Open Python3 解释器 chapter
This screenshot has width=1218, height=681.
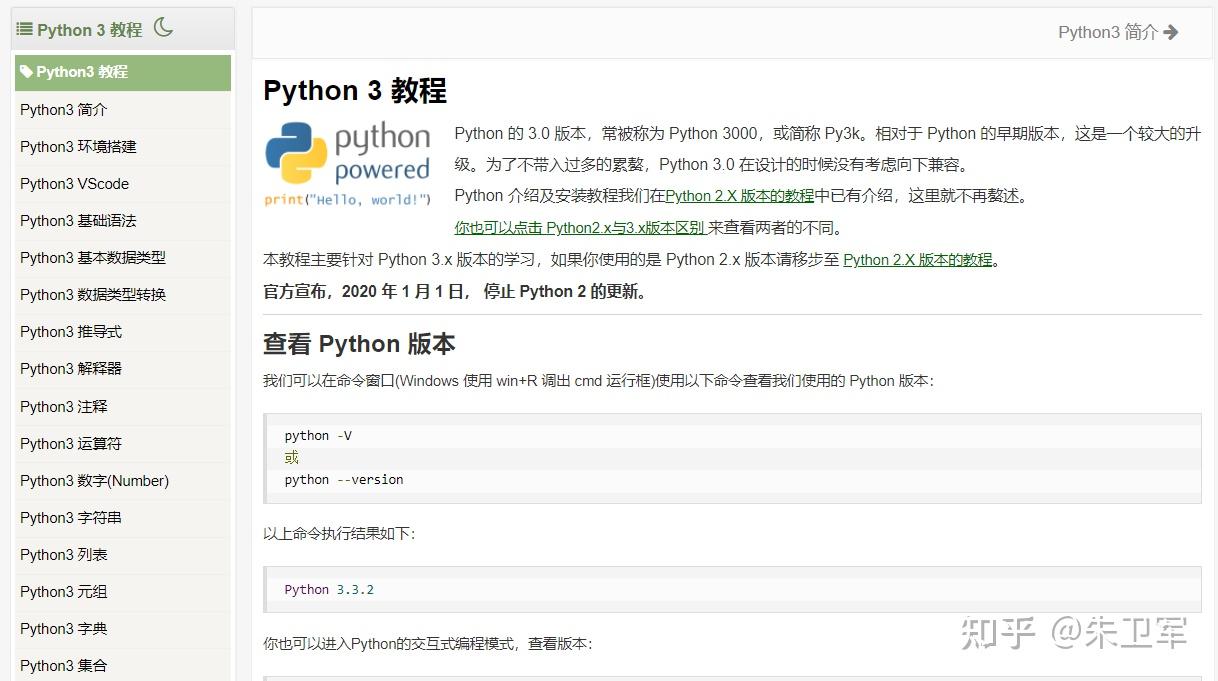click(71, 368)
